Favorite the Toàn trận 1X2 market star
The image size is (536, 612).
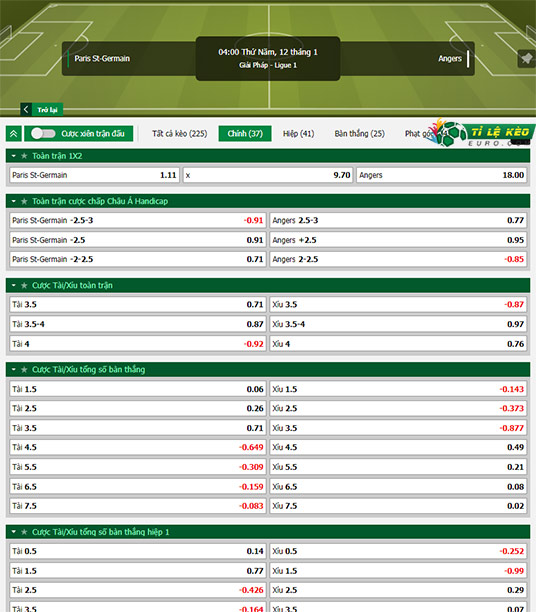(x=24, y=156)
